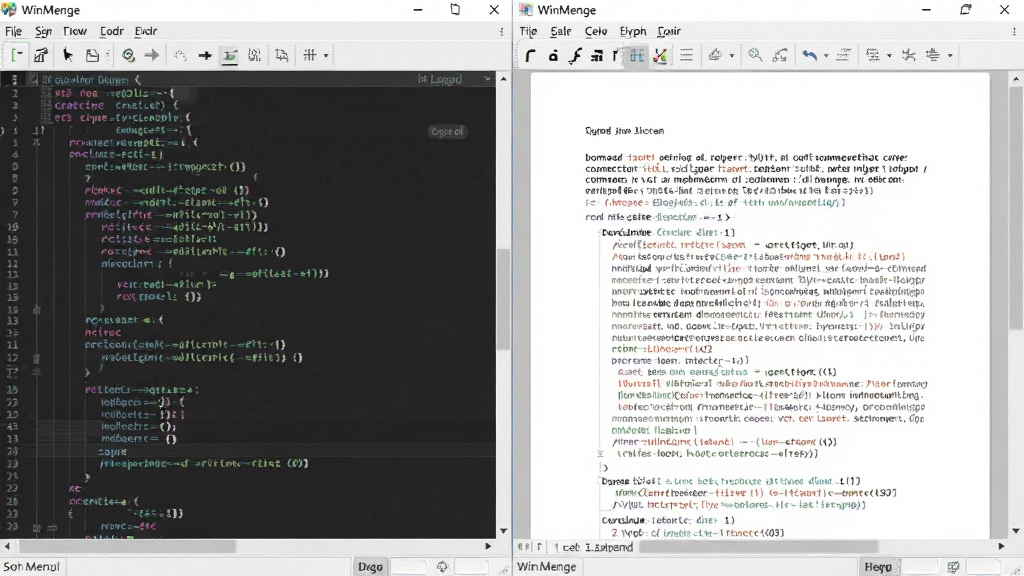Click the strikethrough lines icon after undo
The image size is (1024, 576).
[843, 56]
